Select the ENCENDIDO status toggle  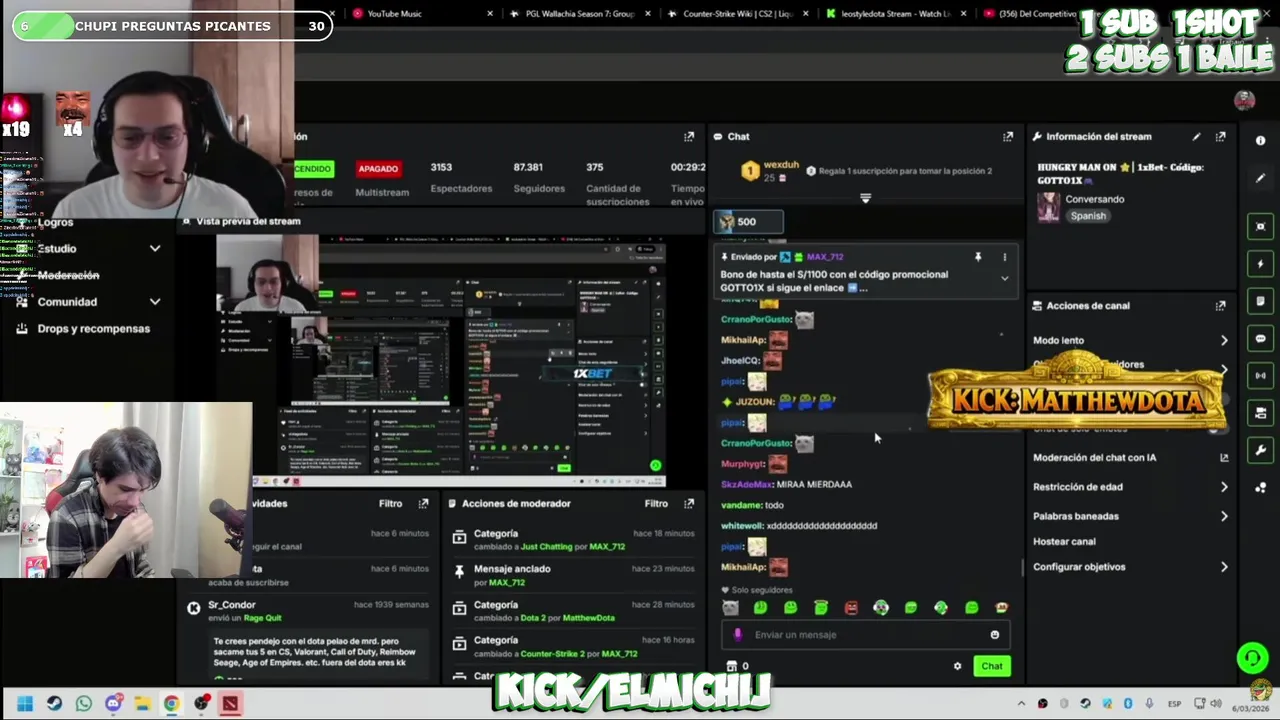(313, 169)
